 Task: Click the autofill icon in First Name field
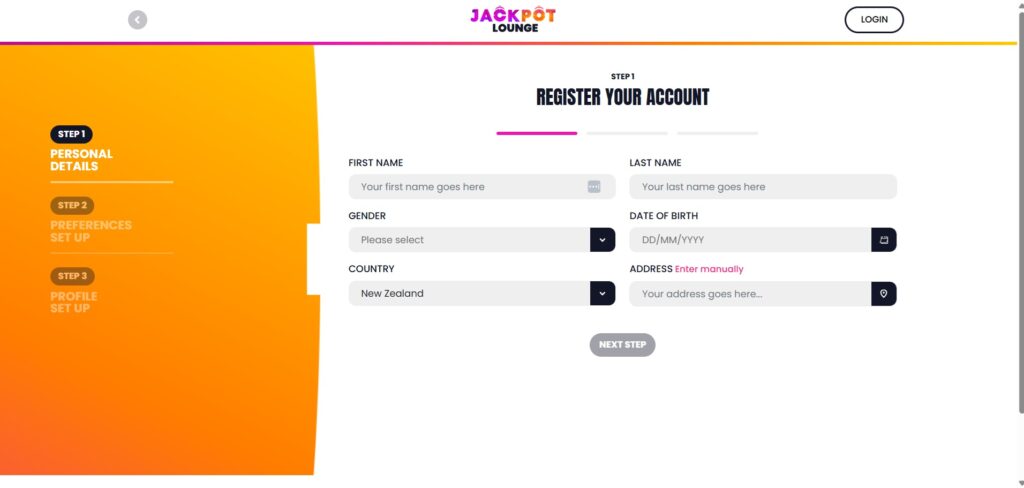[x=594, y=187]
